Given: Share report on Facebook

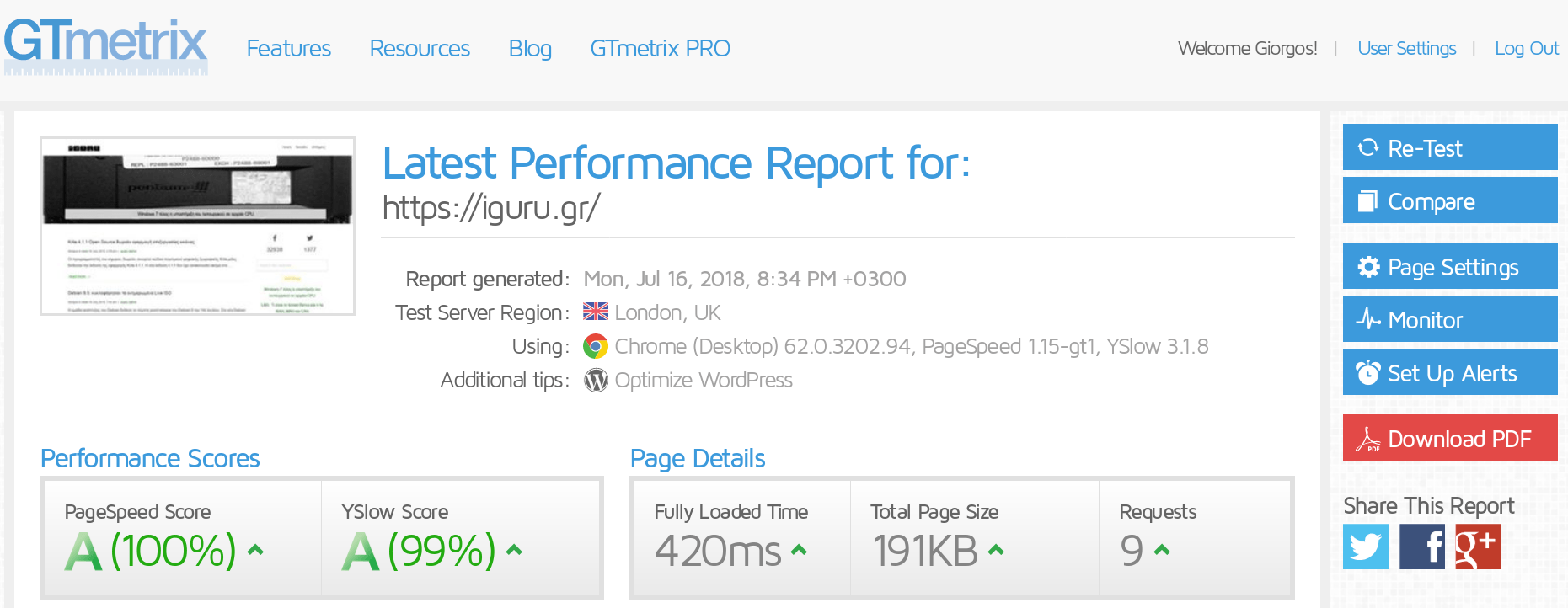Looking at the screenshot, I should point(1422,547).
